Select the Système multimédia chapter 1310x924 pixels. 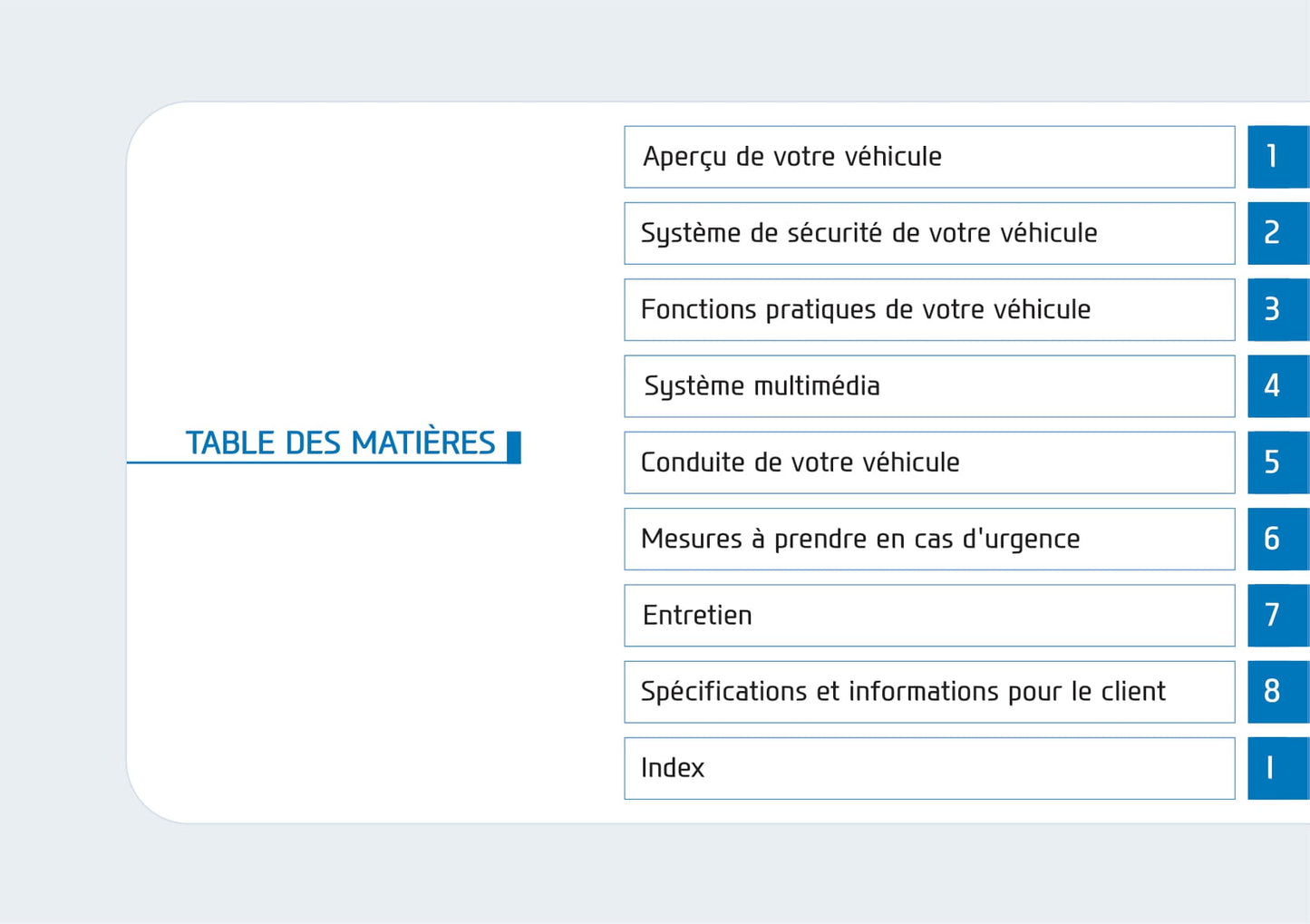pyautogui.click(x=929, y=386)
